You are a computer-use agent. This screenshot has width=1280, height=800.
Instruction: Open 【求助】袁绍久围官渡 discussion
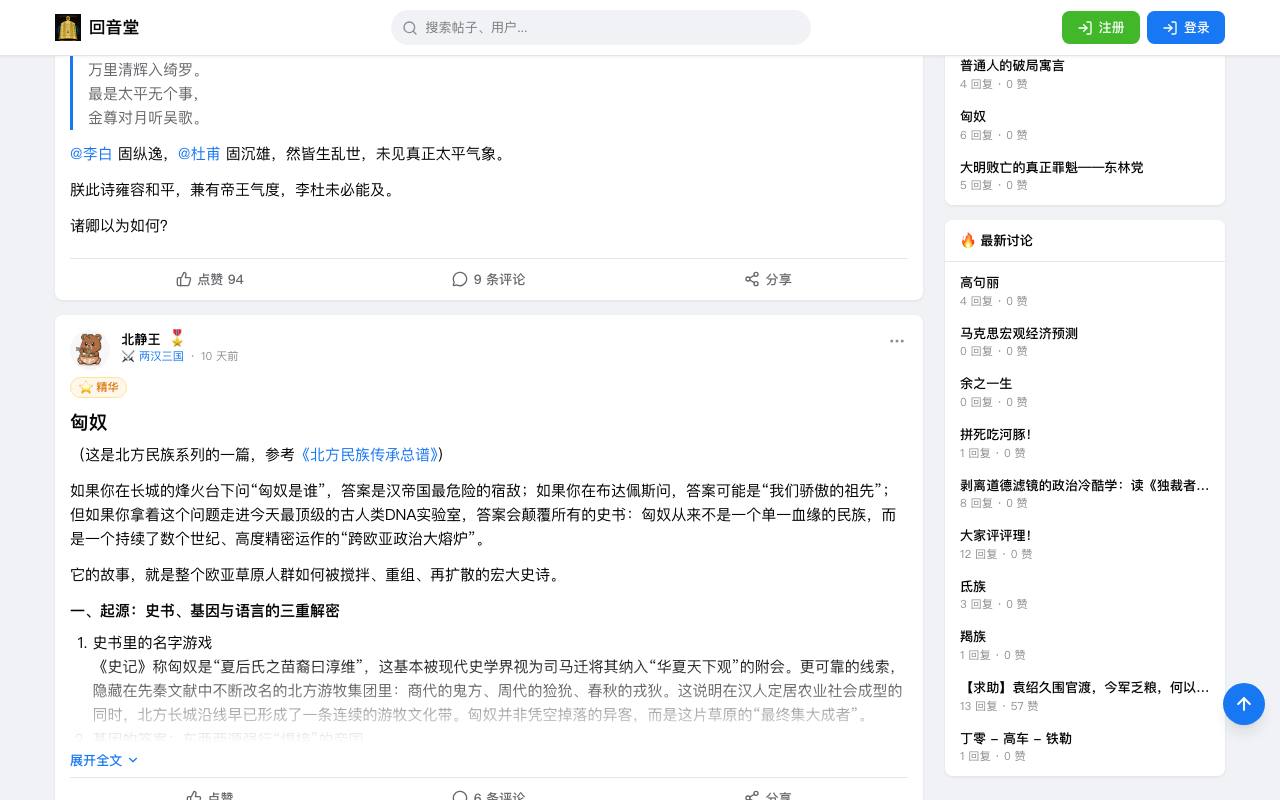point(1085,688)
